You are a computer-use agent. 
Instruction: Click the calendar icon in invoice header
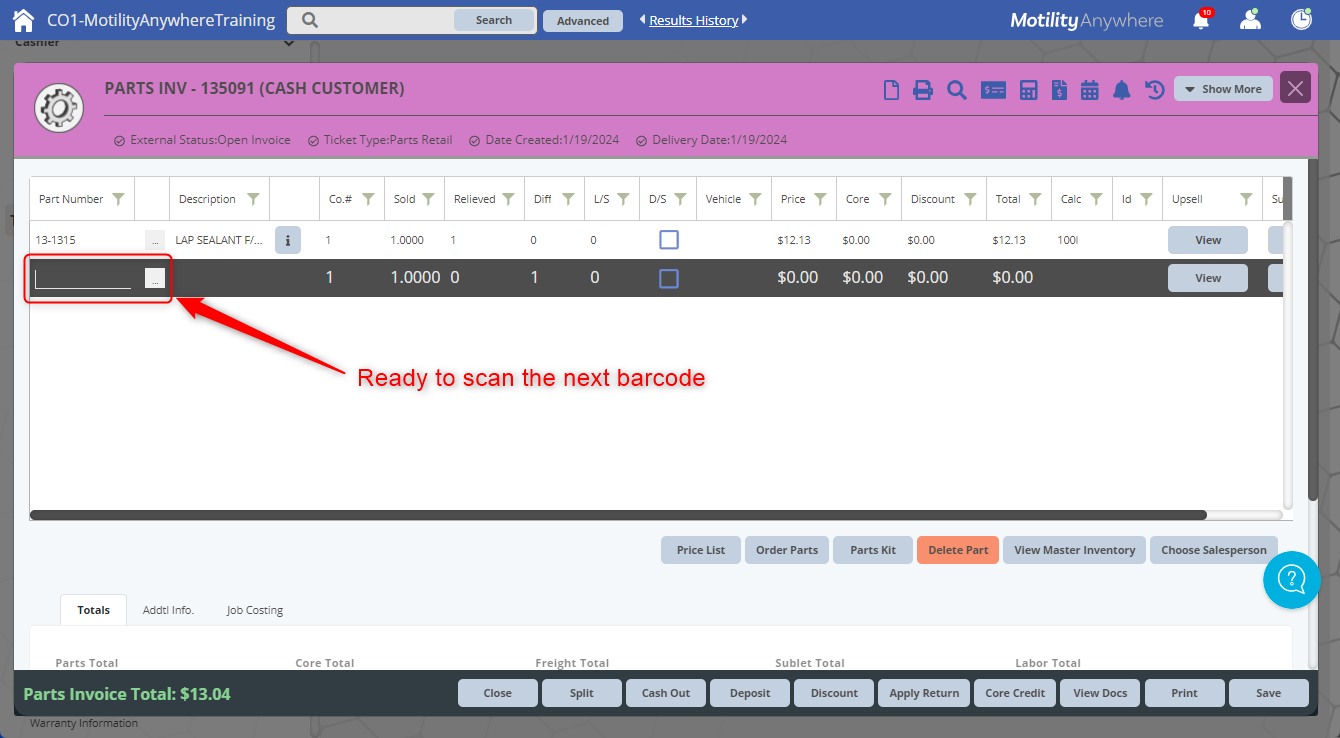click(1090, 90)
